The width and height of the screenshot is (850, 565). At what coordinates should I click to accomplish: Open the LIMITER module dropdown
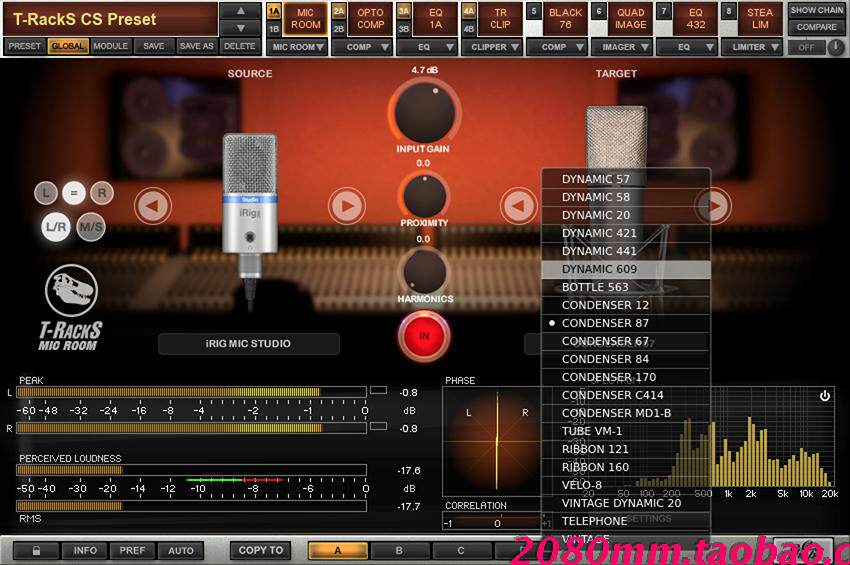coord(752,47)
